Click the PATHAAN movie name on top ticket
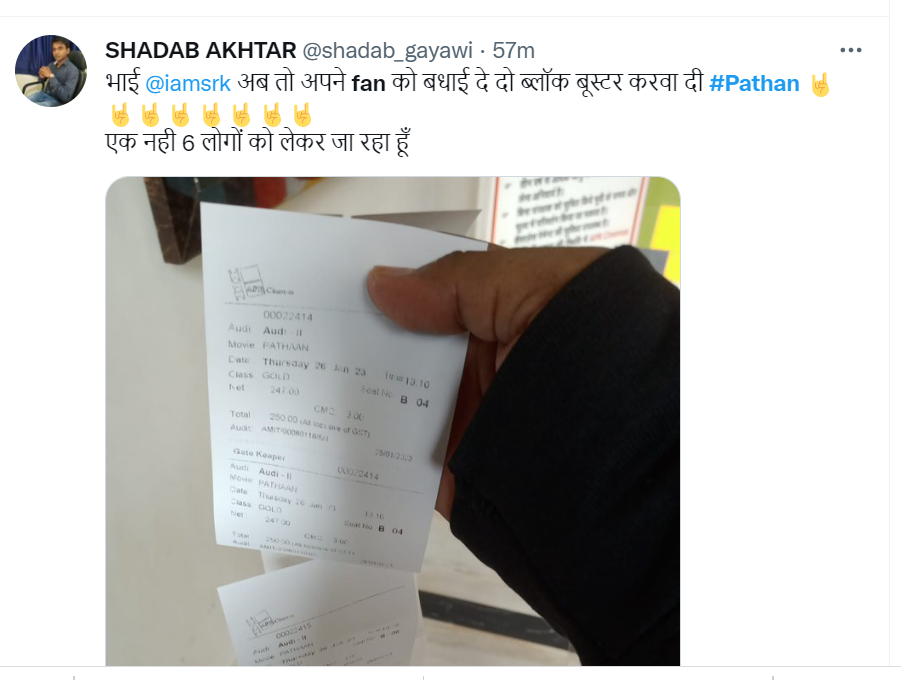This screenshot has height=680, width=901. (x=285, y=347)
